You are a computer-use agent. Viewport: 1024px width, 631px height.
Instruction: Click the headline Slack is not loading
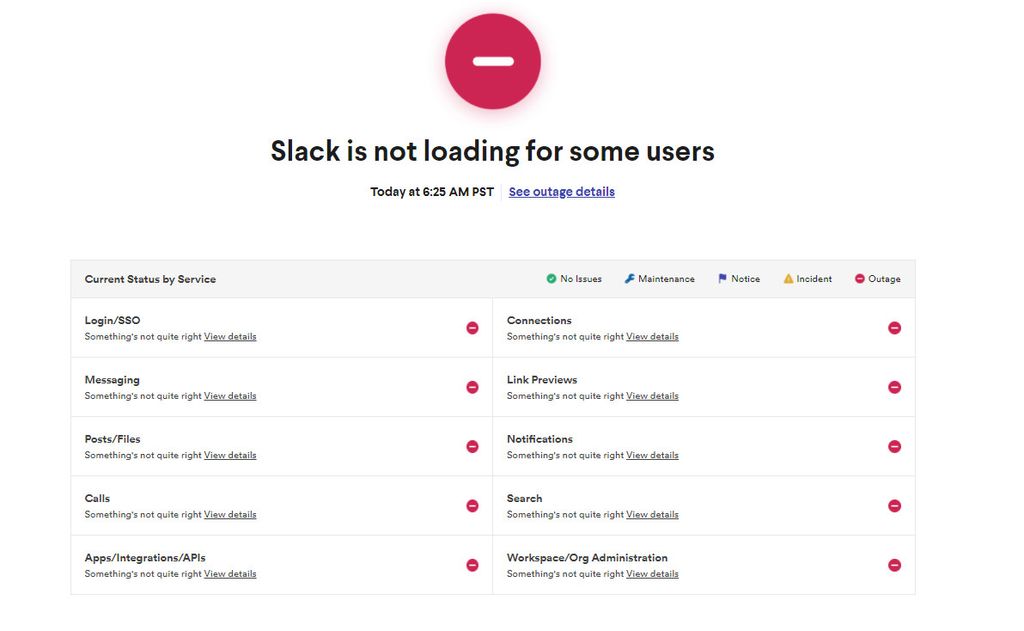pyautogui.click(x=492, y=150)
